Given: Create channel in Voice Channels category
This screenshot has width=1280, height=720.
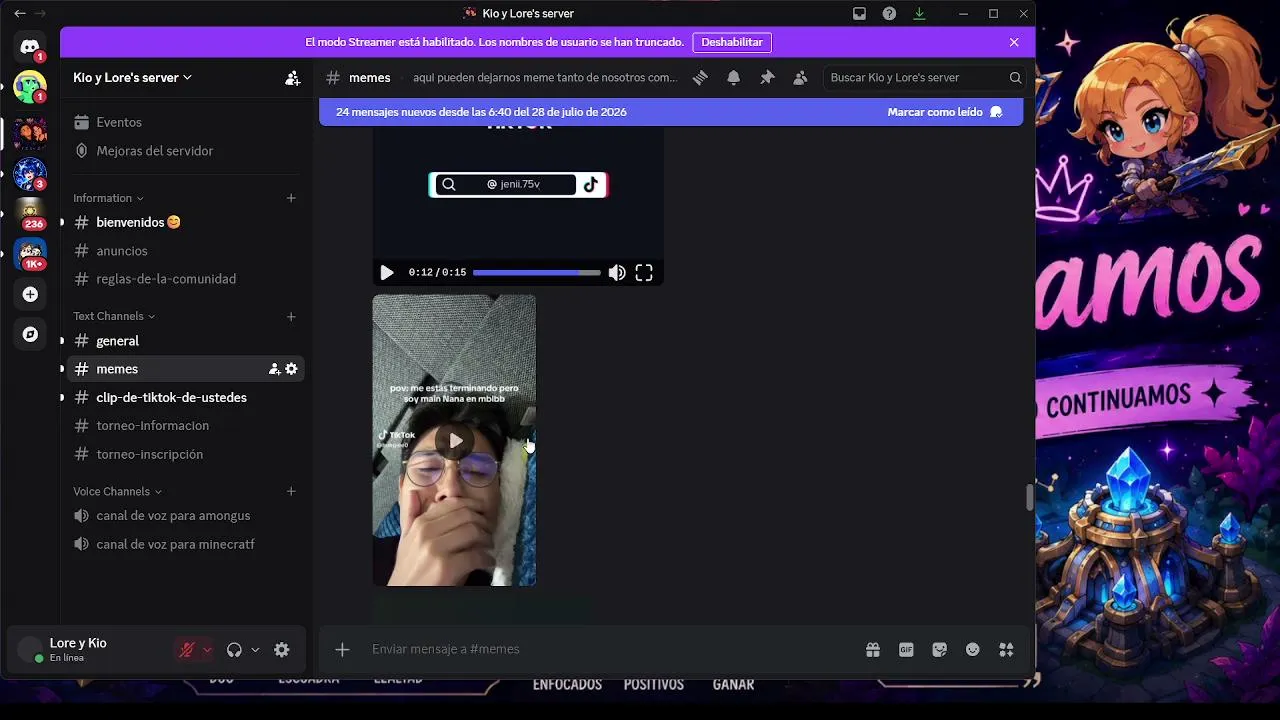Looking at the screenshot, I should coord(291,492).
